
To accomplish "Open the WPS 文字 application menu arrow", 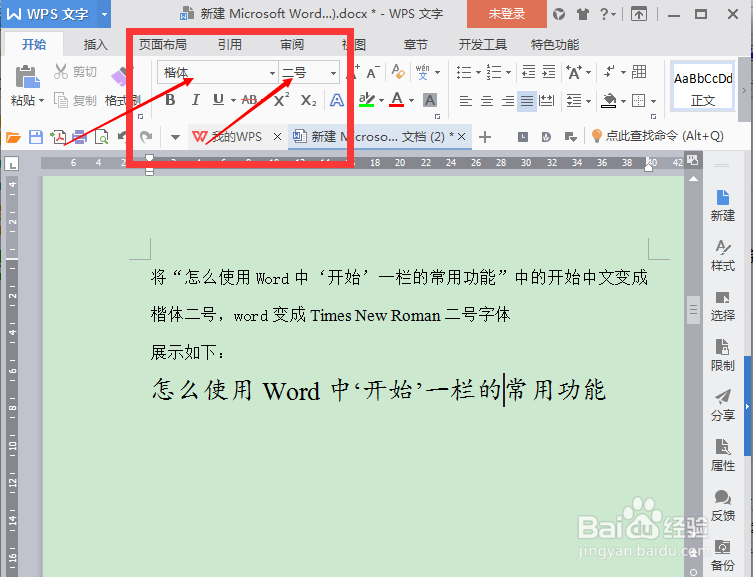I will (x=104, y=14).
